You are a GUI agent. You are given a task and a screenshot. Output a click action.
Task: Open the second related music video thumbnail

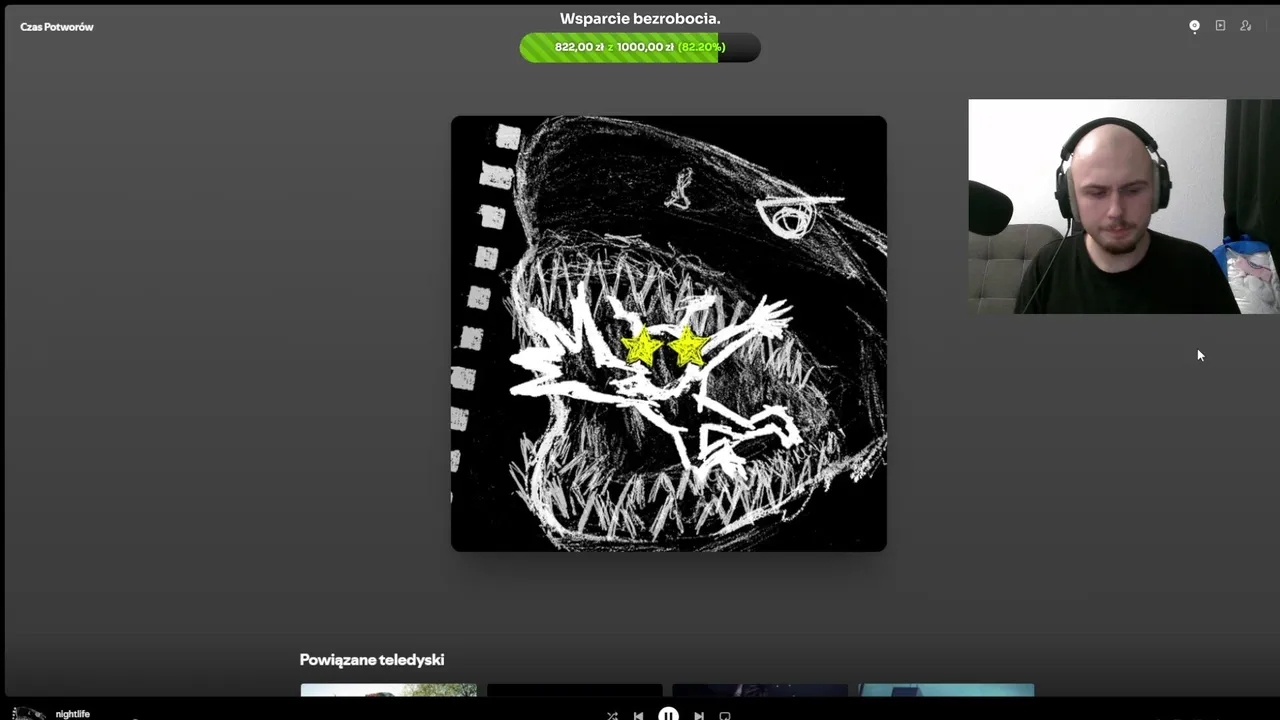(575, 690)
